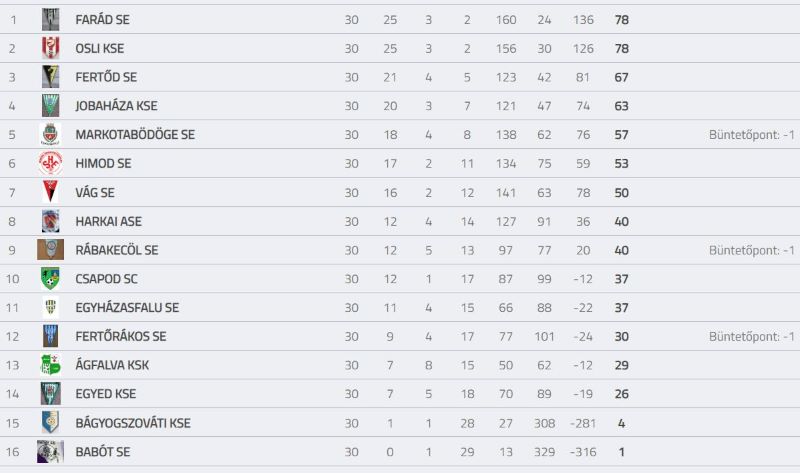Open the JOBAHÁZA KSE team name
This screenshot has height=473, width=800.
click(116, 106)
